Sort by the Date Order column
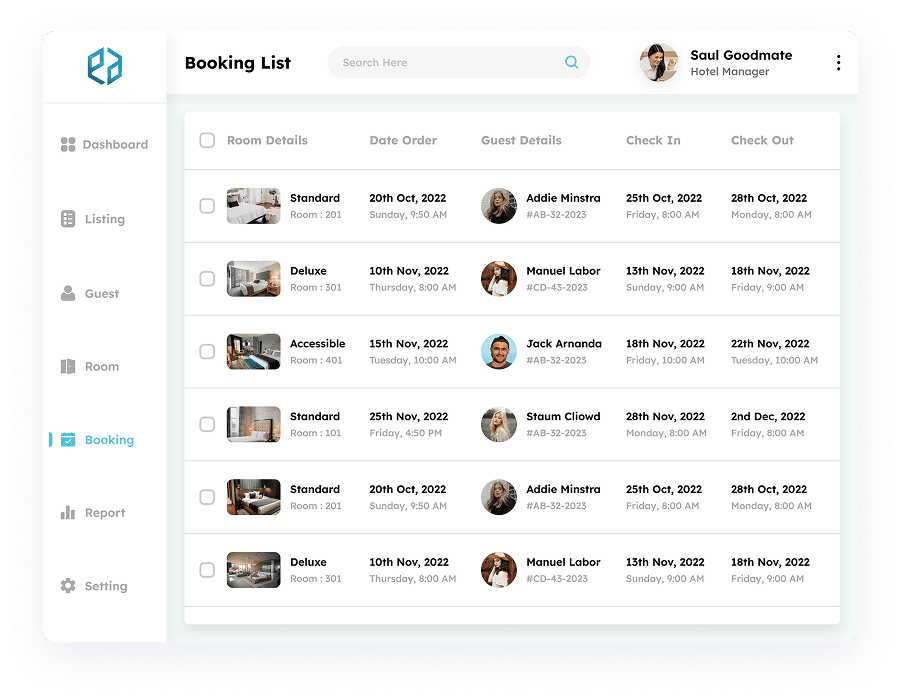This screenshot has width=901, height=697. click(x=403, y=140)
